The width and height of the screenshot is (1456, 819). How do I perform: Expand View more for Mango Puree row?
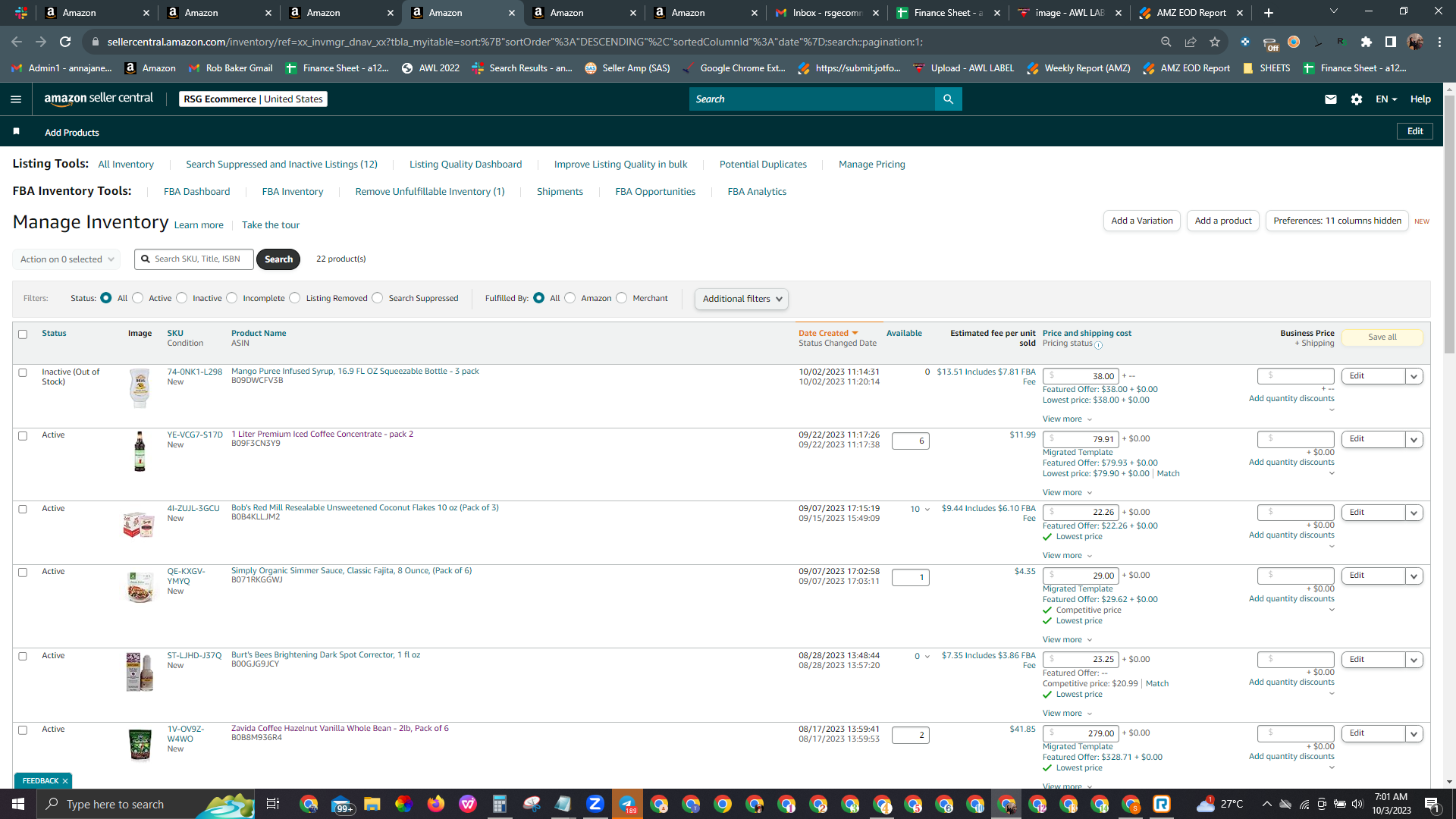click(x=1067, y=419)
